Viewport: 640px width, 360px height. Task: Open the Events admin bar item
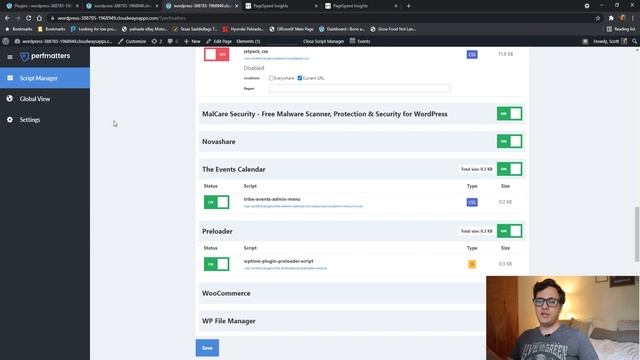pyautogui.click(x=360, y=41)
